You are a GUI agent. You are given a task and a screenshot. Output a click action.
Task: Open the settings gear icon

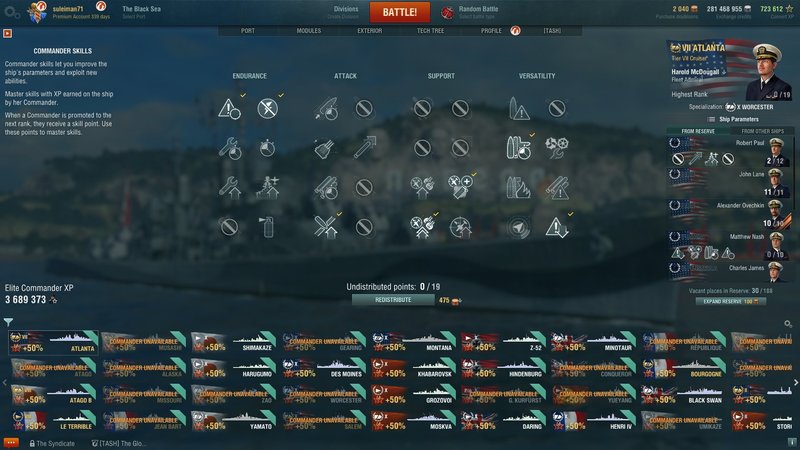pos(11,12)
